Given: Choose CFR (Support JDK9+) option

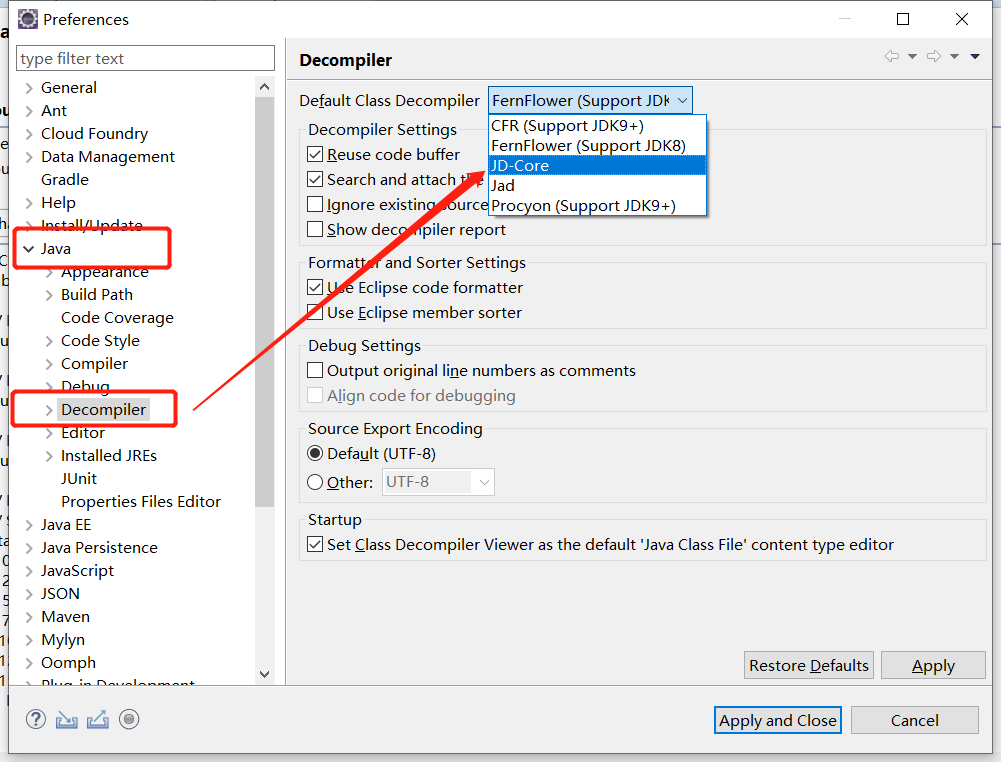Looking at the screenshot, I should pyautogui.click(x=598, y=126).
